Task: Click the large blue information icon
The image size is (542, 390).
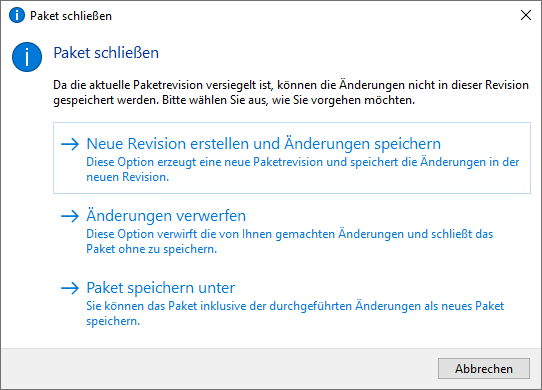Action: point(27,57)
